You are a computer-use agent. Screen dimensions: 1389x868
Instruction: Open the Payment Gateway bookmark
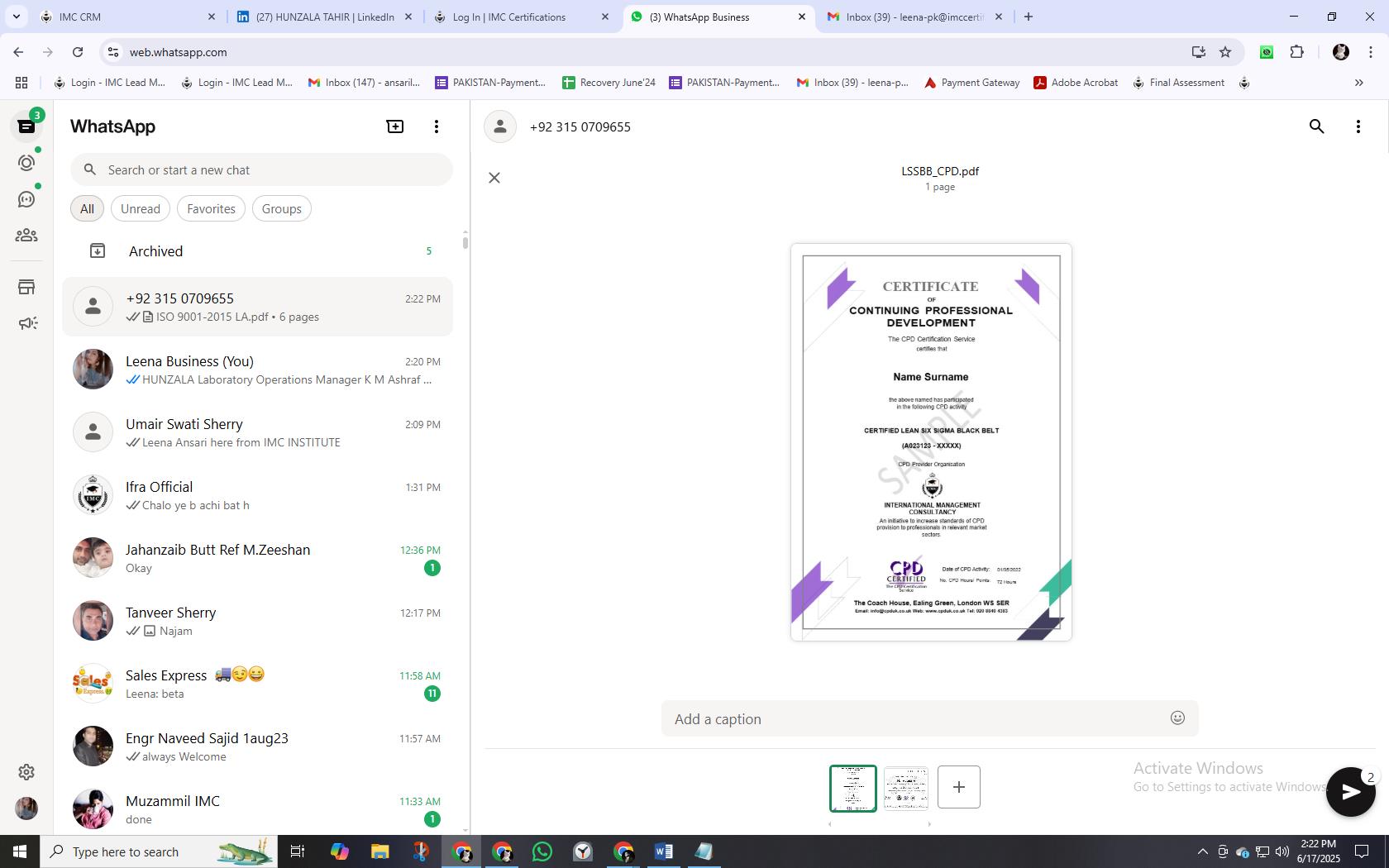(x=972, y=83)
